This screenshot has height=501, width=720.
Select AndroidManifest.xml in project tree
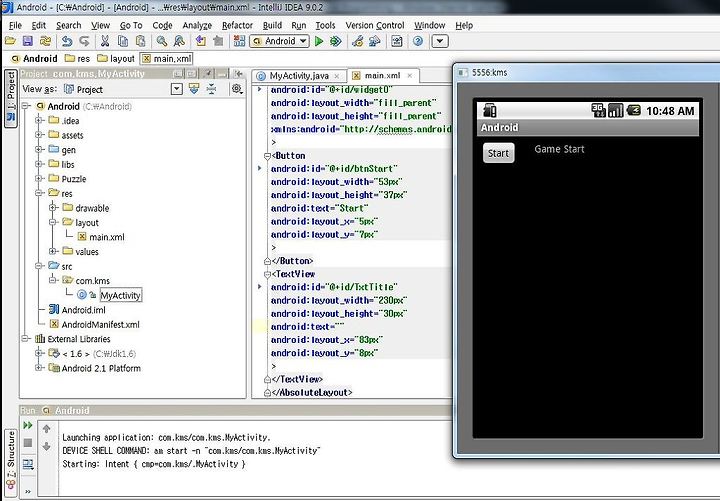tap(95, 324)
